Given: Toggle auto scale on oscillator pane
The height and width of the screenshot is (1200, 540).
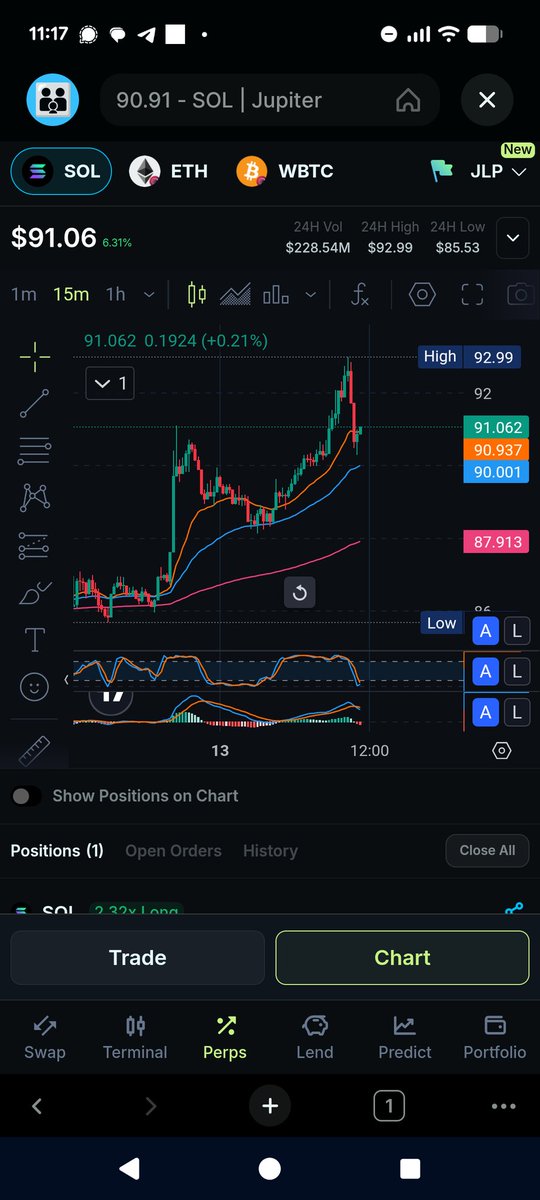Looking at the screenshot, I should pyautogui.click(x=486, y=671).
